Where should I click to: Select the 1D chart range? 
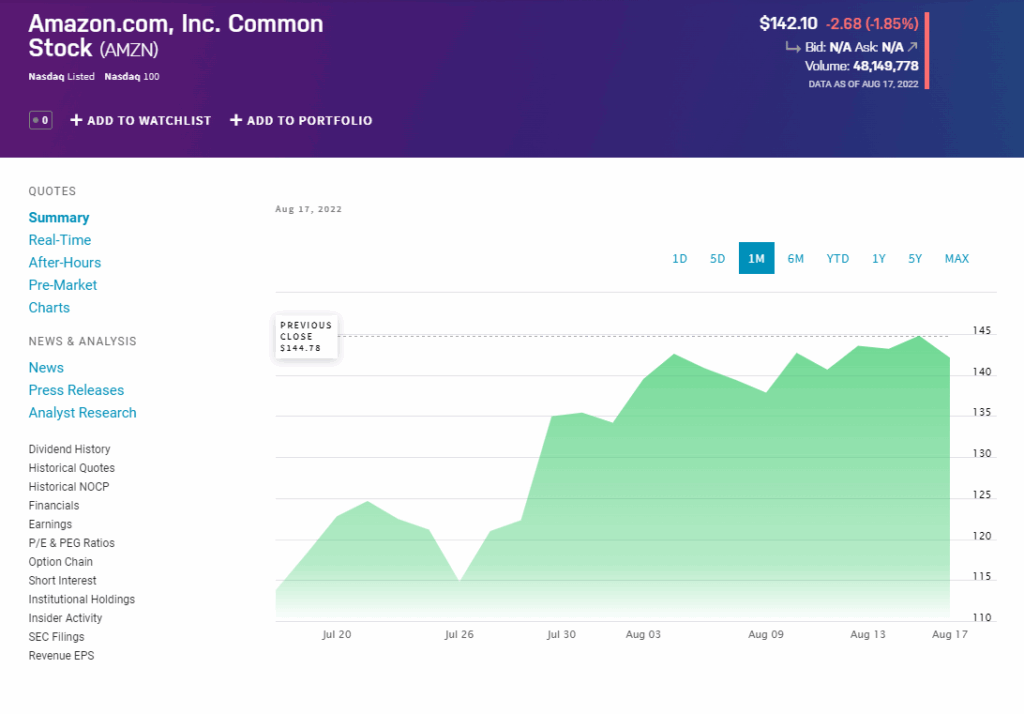point(680,259)
